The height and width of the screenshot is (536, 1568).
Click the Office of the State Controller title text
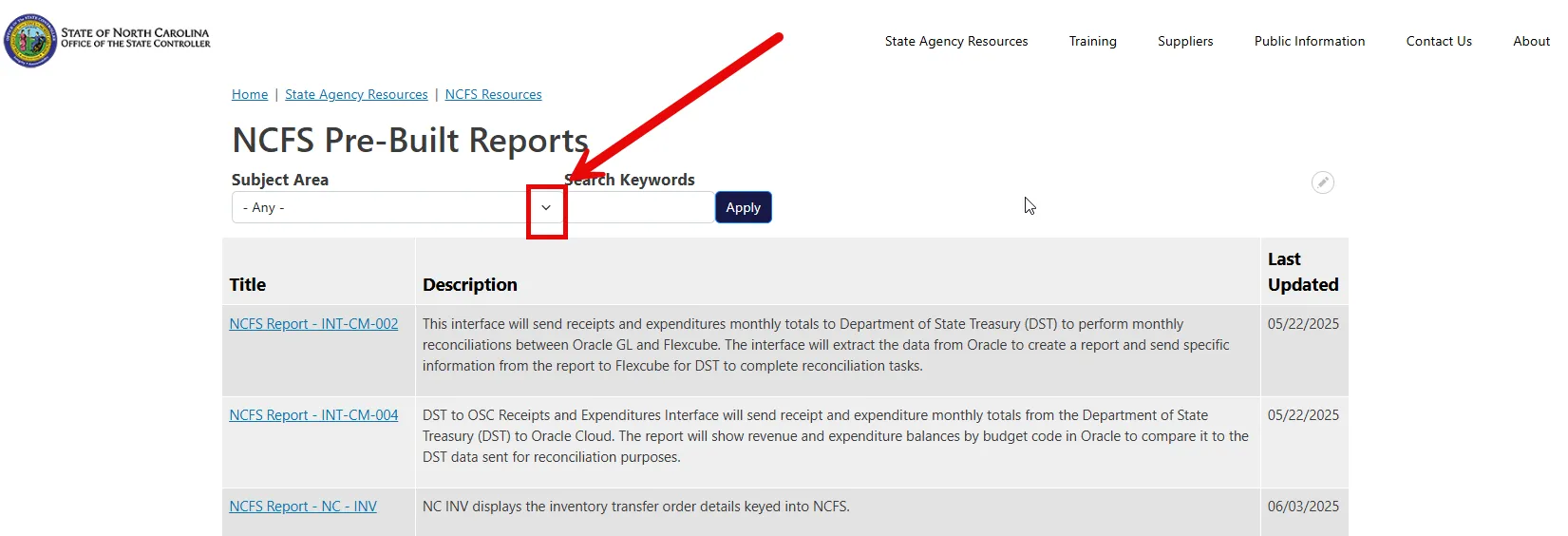pyautogui.click(x=136, y=38)
